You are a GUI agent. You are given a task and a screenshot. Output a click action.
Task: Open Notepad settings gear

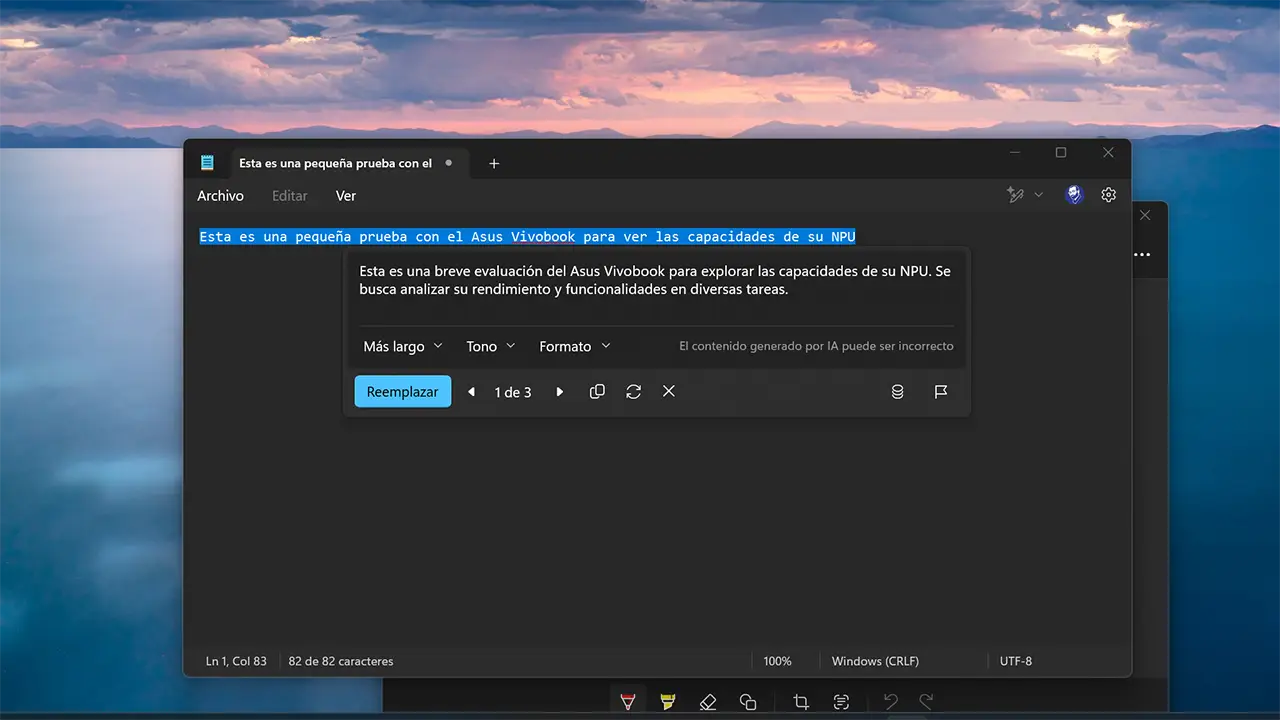click(1108, 195)
